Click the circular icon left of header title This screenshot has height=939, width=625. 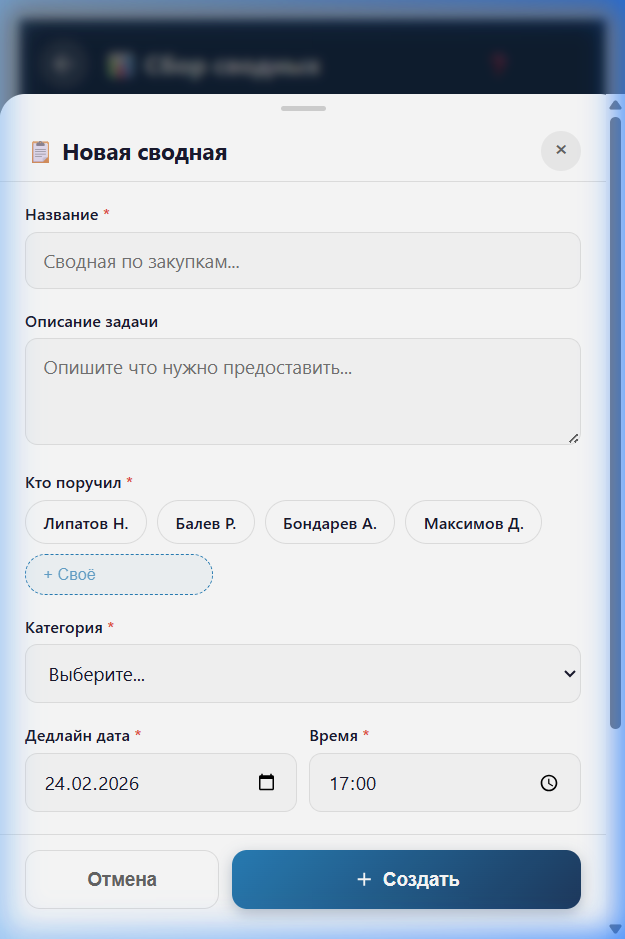(63, 62)
